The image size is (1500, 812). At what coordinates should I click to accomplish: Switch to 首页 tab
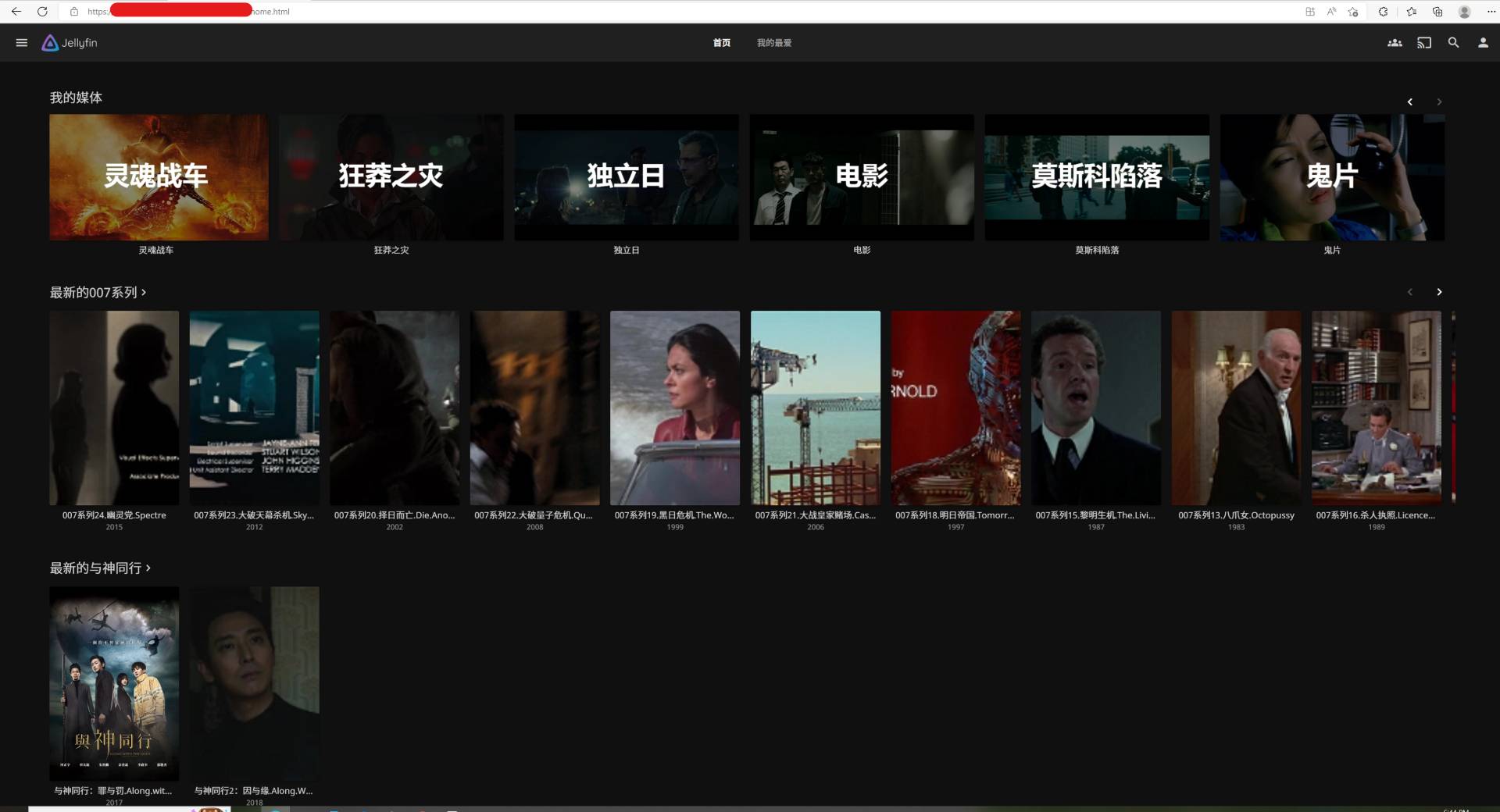coord(722,43)
